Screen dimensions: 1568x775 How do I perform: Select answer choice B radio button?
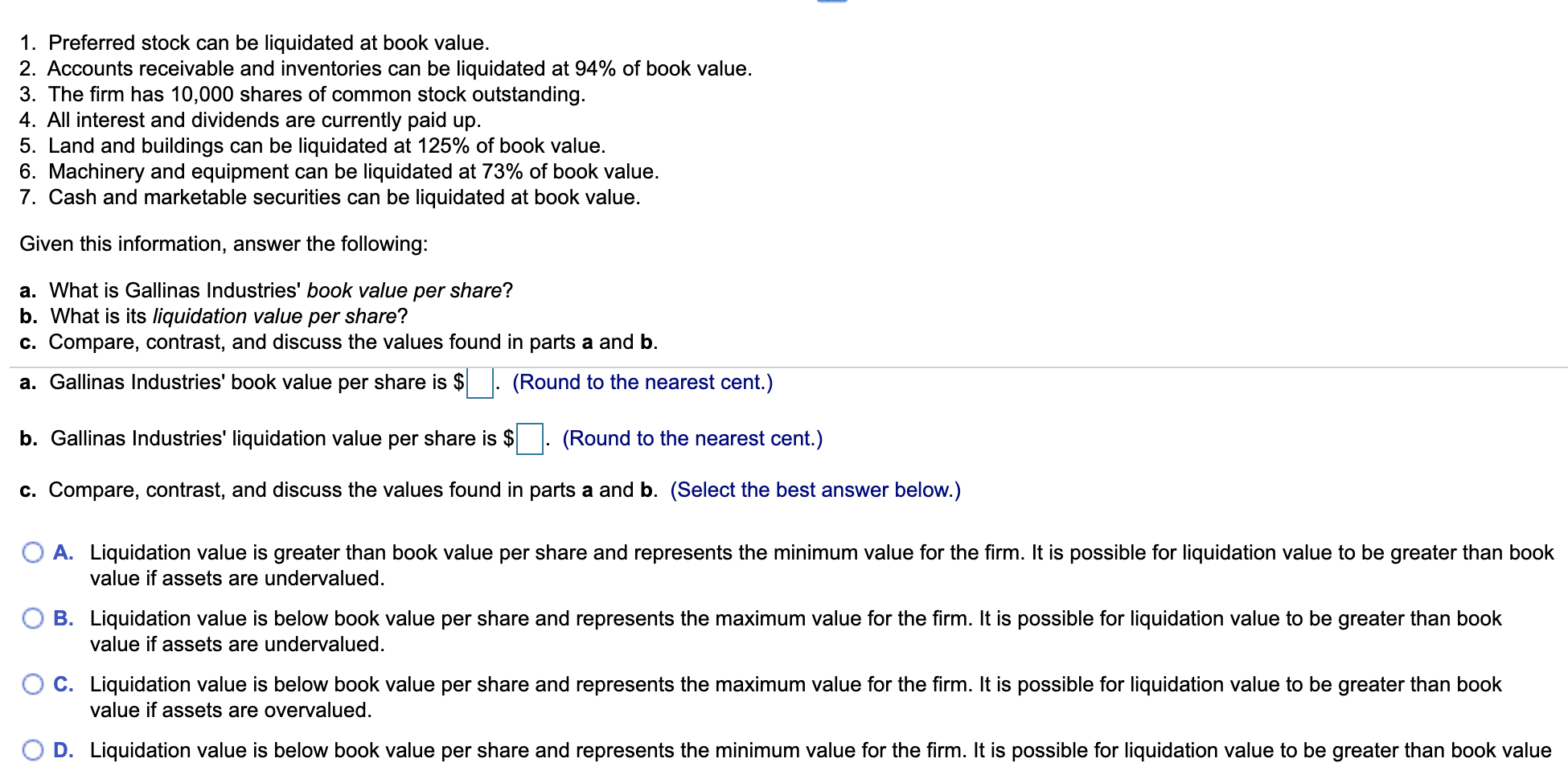click(x=33, y=619)
